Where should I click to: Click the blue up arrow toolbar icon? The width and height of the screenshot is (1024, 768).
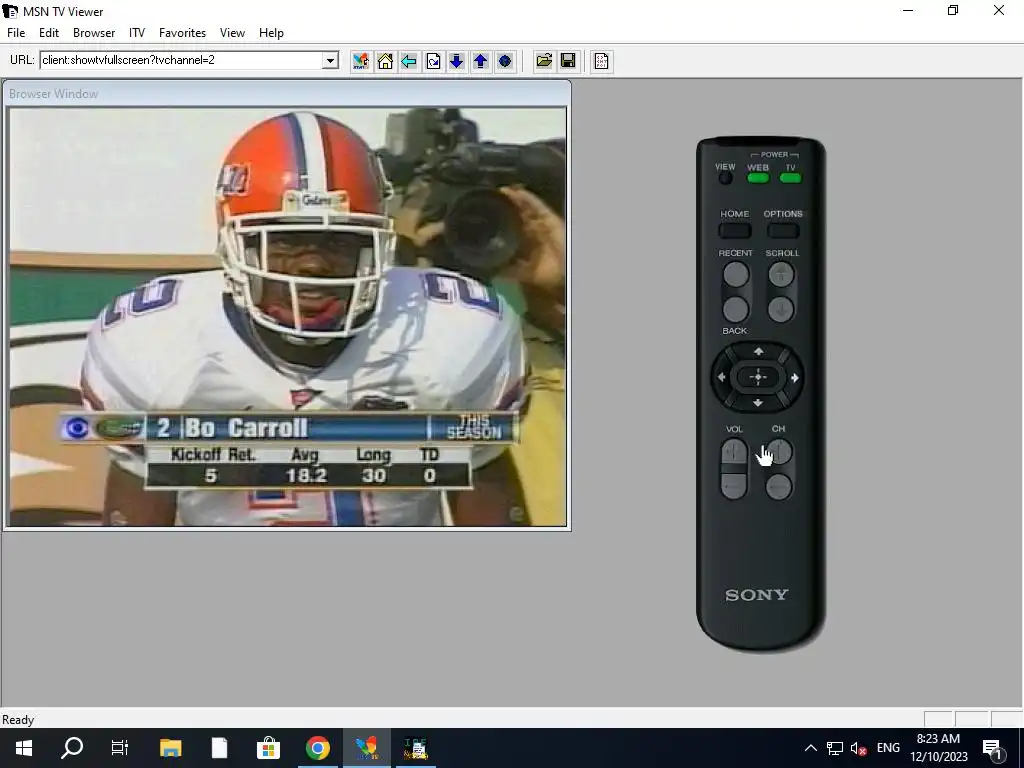pyautogui.click(x=481, y=61)
